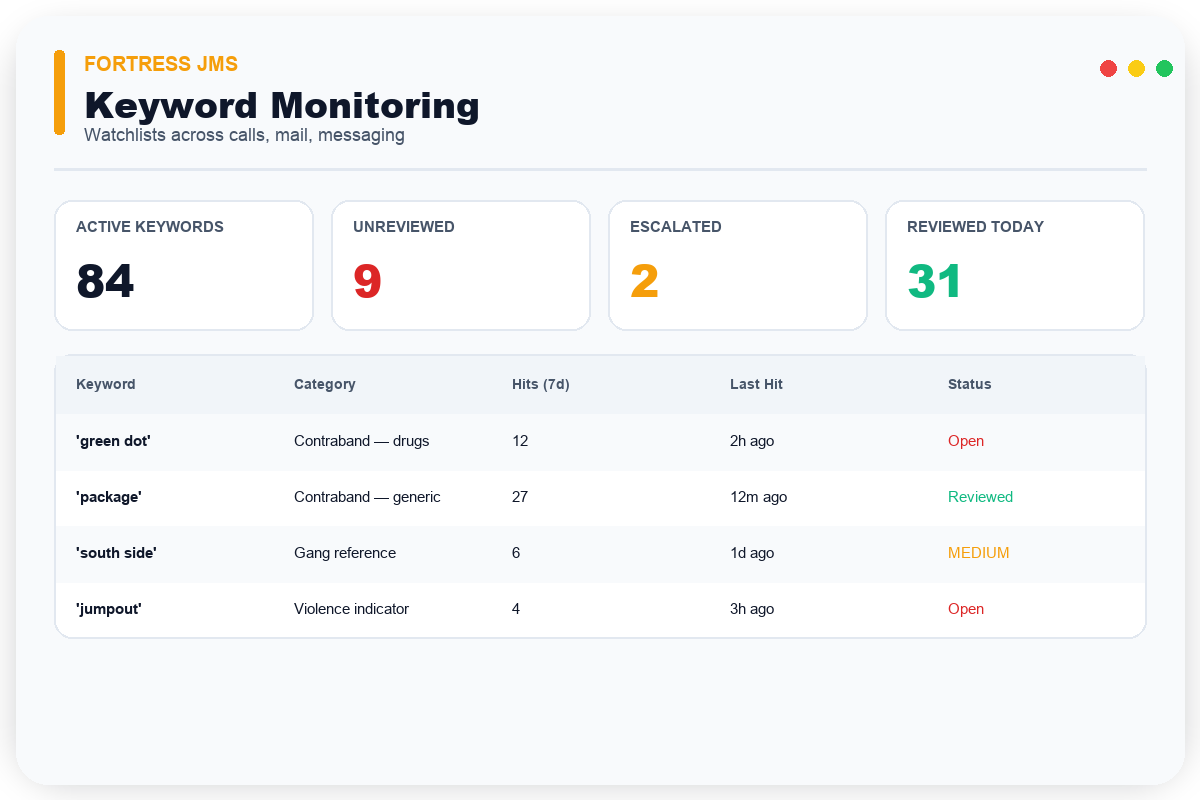Click the Gang reference category cell
This screenshot has height=800, width=1200.
(345, 553)
